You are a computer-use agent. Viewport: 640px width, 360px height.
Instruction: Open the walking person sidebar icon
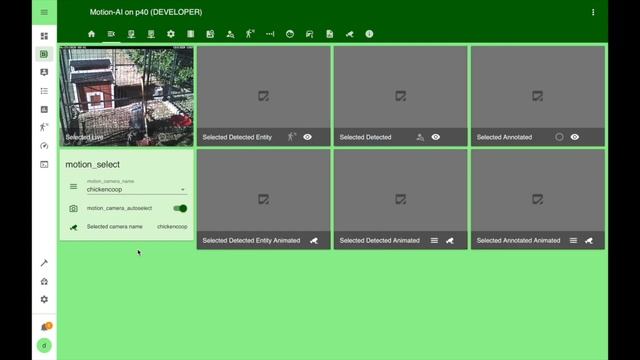[x=44, y=127]
